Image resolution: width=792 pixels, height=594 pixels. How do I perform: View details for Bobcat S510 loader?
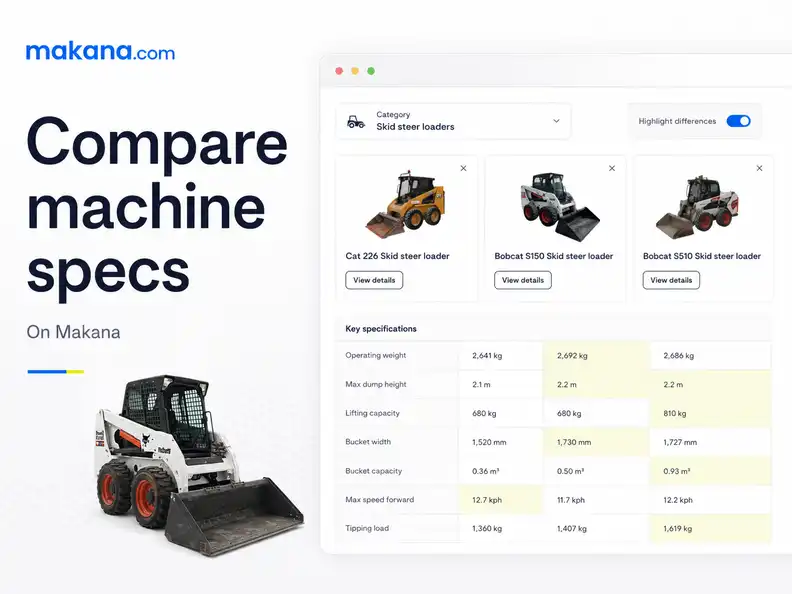click(671, 280)
